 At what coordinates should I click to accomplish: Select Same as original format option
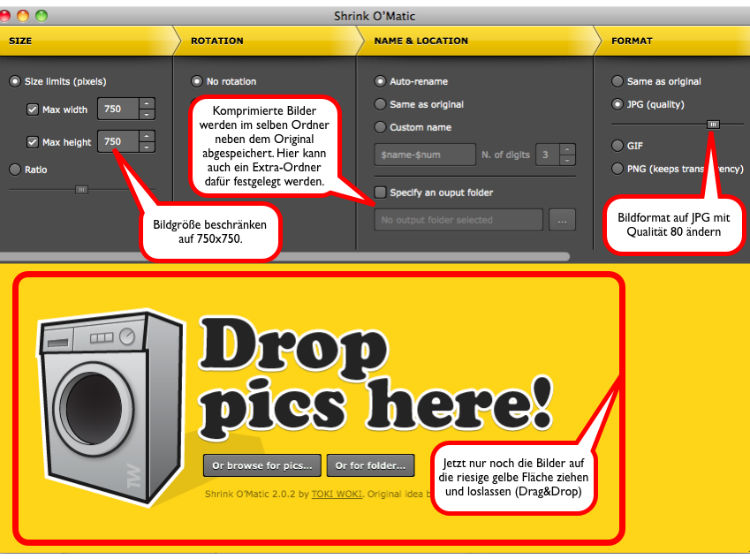coord(618,81)
